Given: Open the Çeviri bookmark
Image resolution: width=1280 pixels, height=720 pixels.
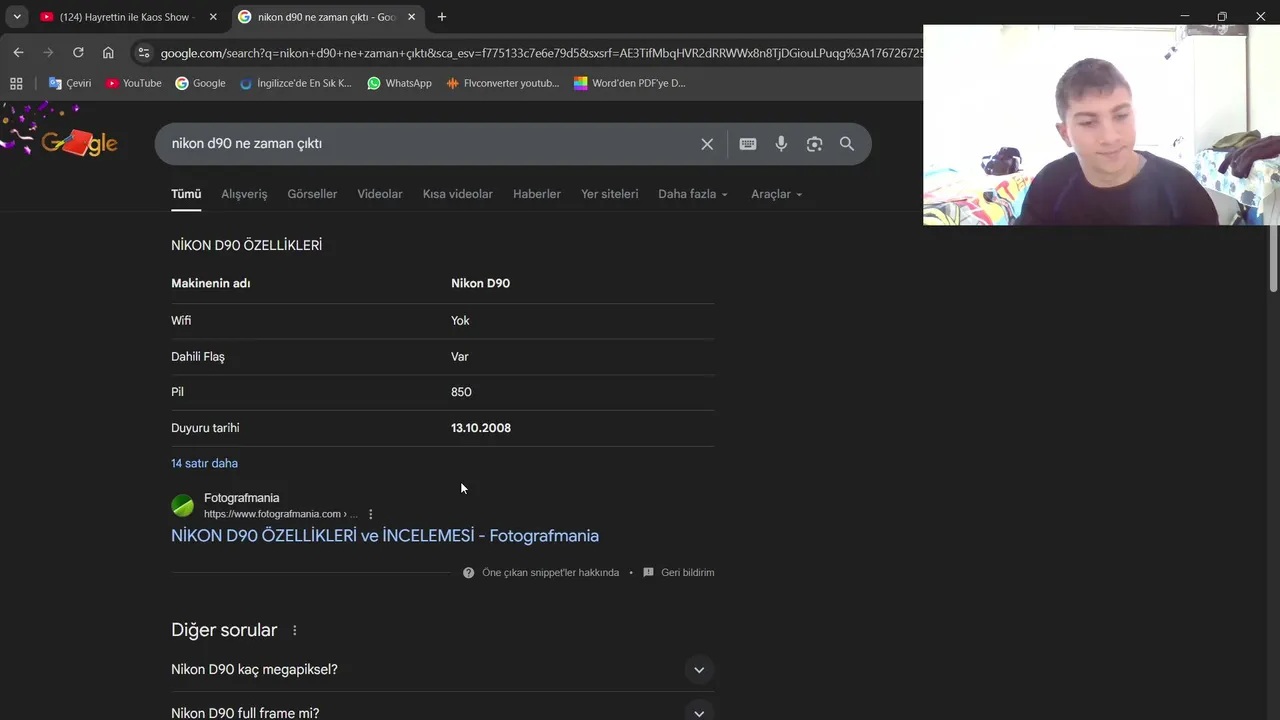Looking at the screenshot, I should click(x=70, y=83).
